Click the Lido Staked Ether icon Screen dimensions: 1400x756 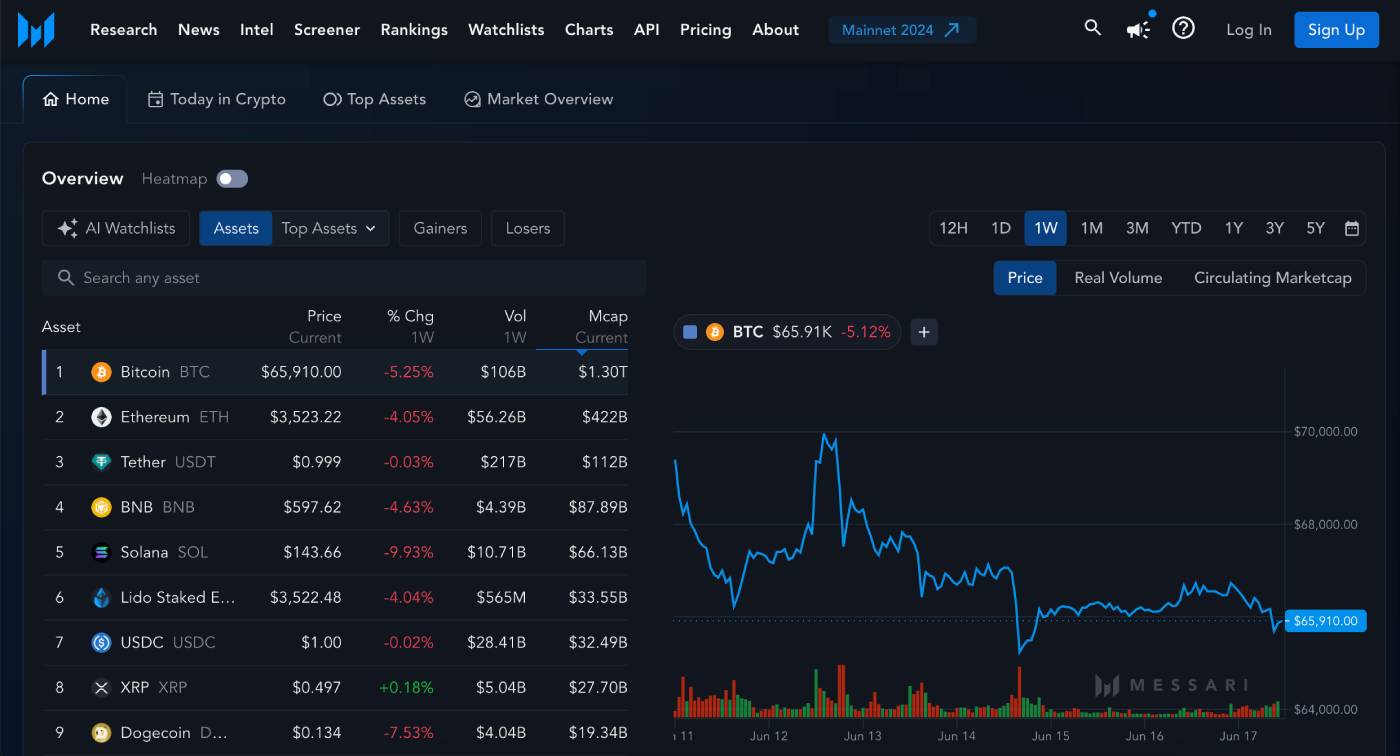coord(101,597)
